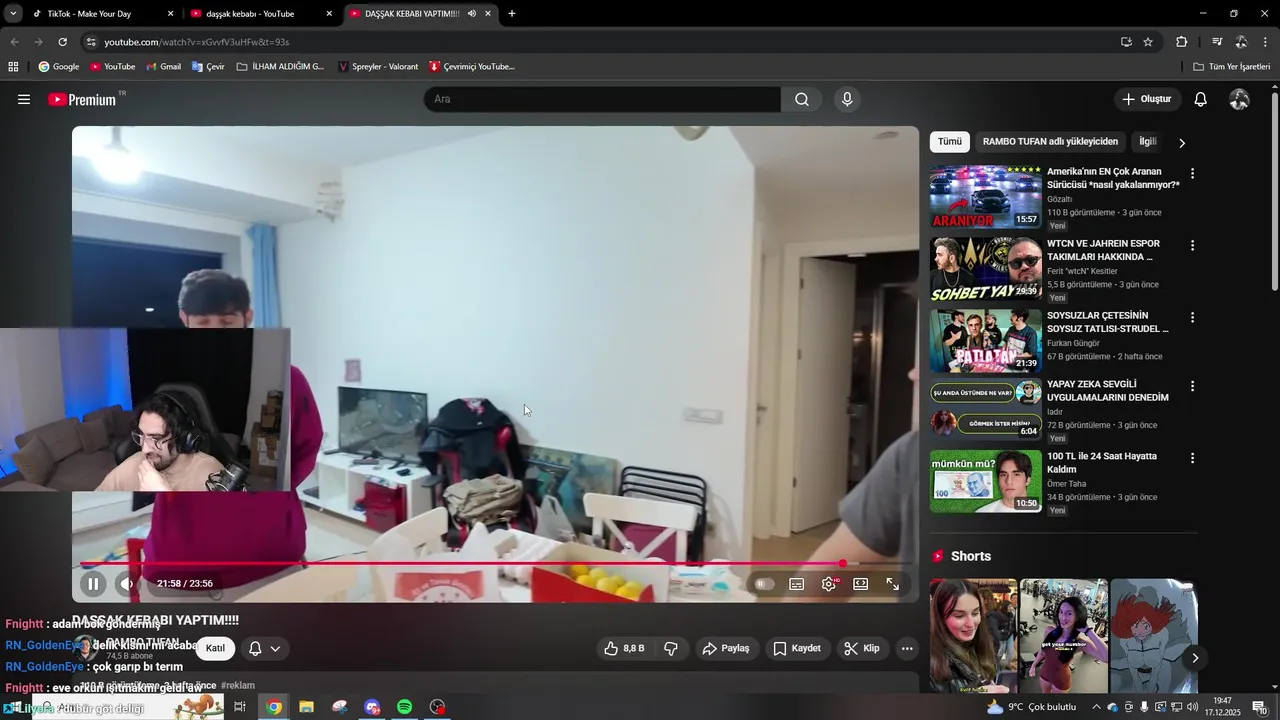Go back with the browser back arrow
Viewport: 1280px width, 720px height.
tap(14, 42)
